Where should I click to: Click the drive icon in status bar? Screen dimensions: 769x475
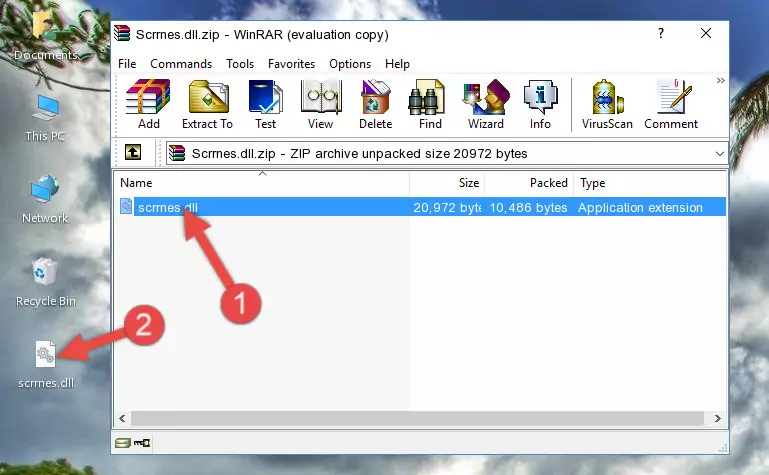123,443
